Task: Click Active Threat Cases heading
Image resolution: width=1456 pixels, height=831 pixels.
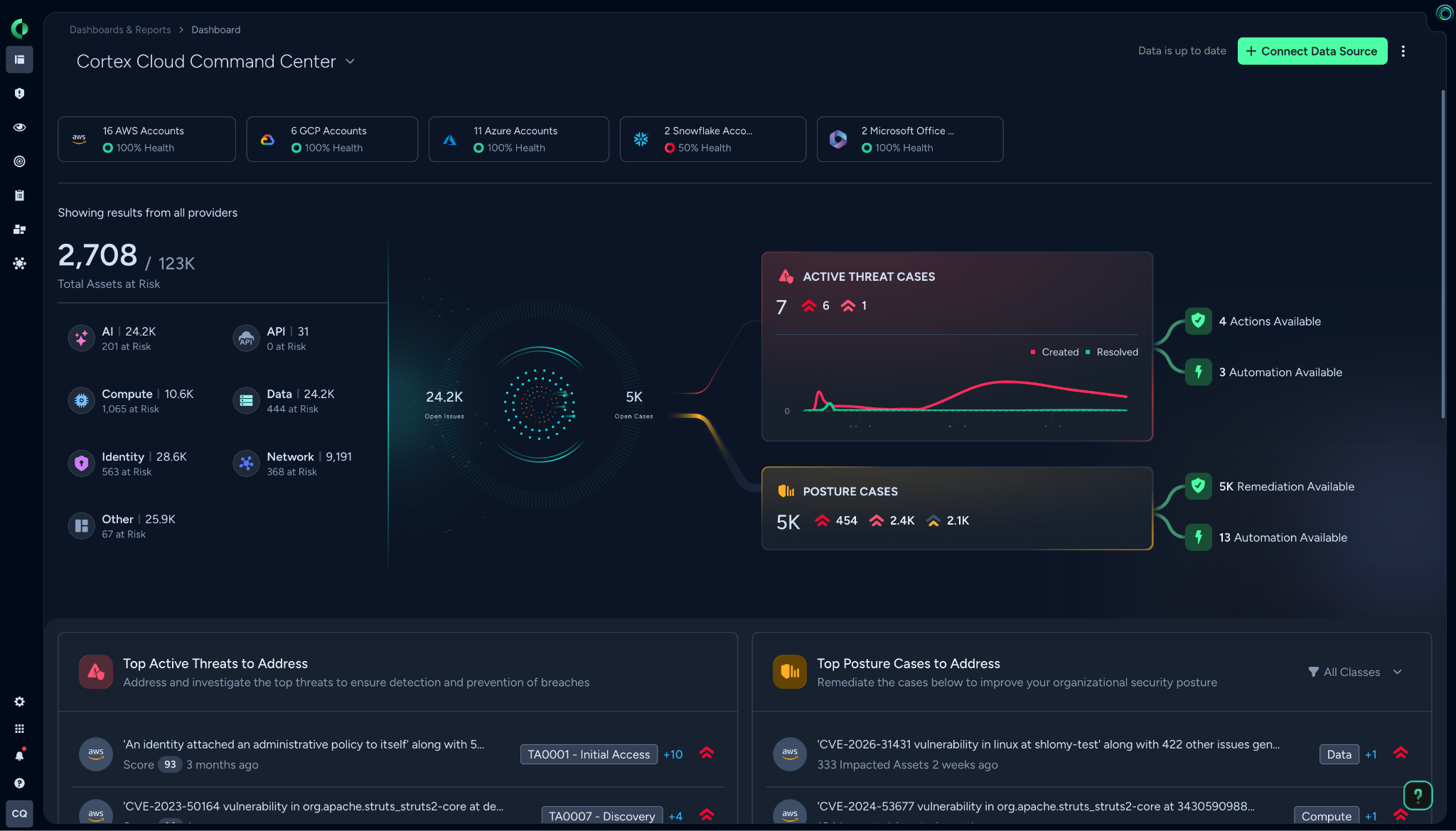Action: tap(869, 277)
